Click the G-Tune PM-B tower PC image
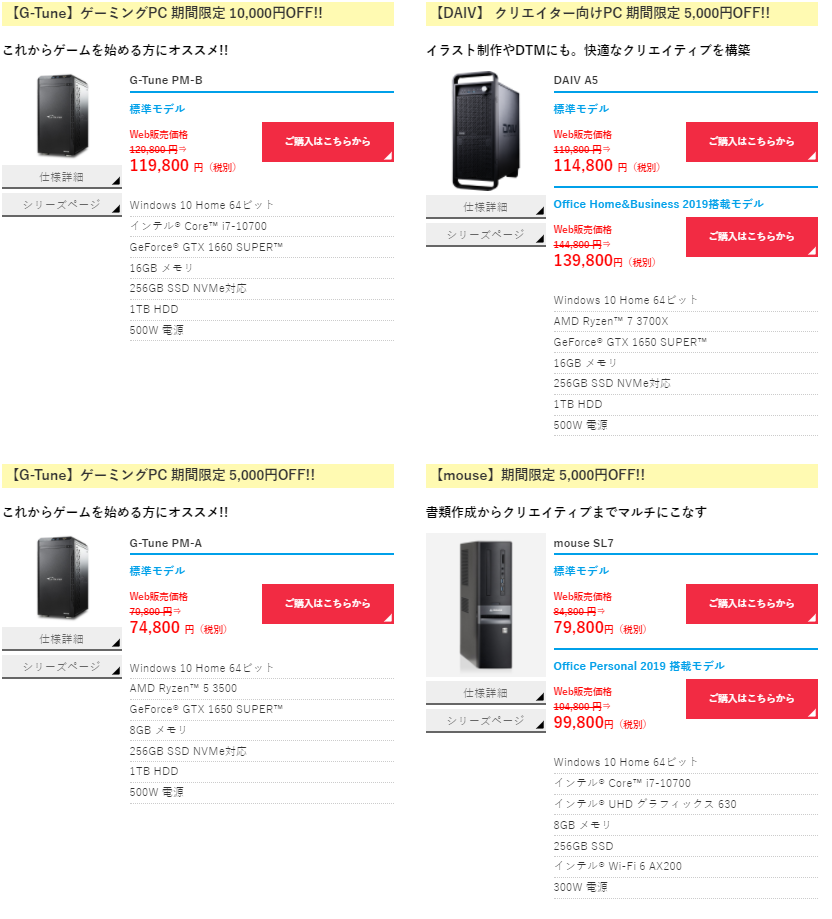832x919 pixels. pyautogui.click(x=62, y=116)
